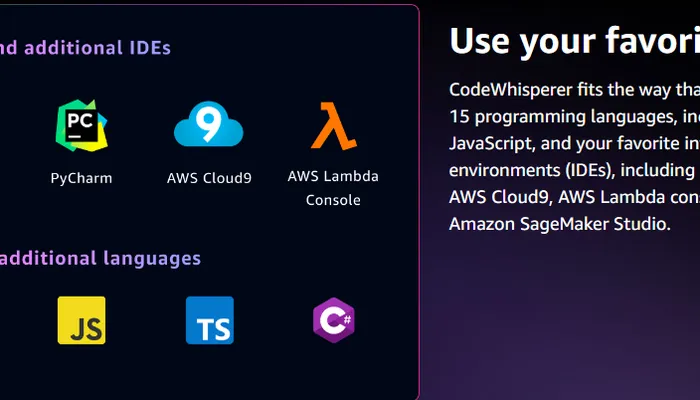
Task: Click the purple C# hexagon icon
Action: (x=333, y=320)
